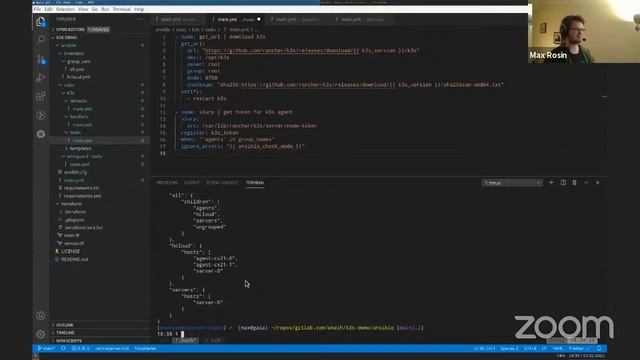Click YAML language mode in status bar
This screenshot has width=640, height=360.
pyautogui.click(x=558, y=348)
